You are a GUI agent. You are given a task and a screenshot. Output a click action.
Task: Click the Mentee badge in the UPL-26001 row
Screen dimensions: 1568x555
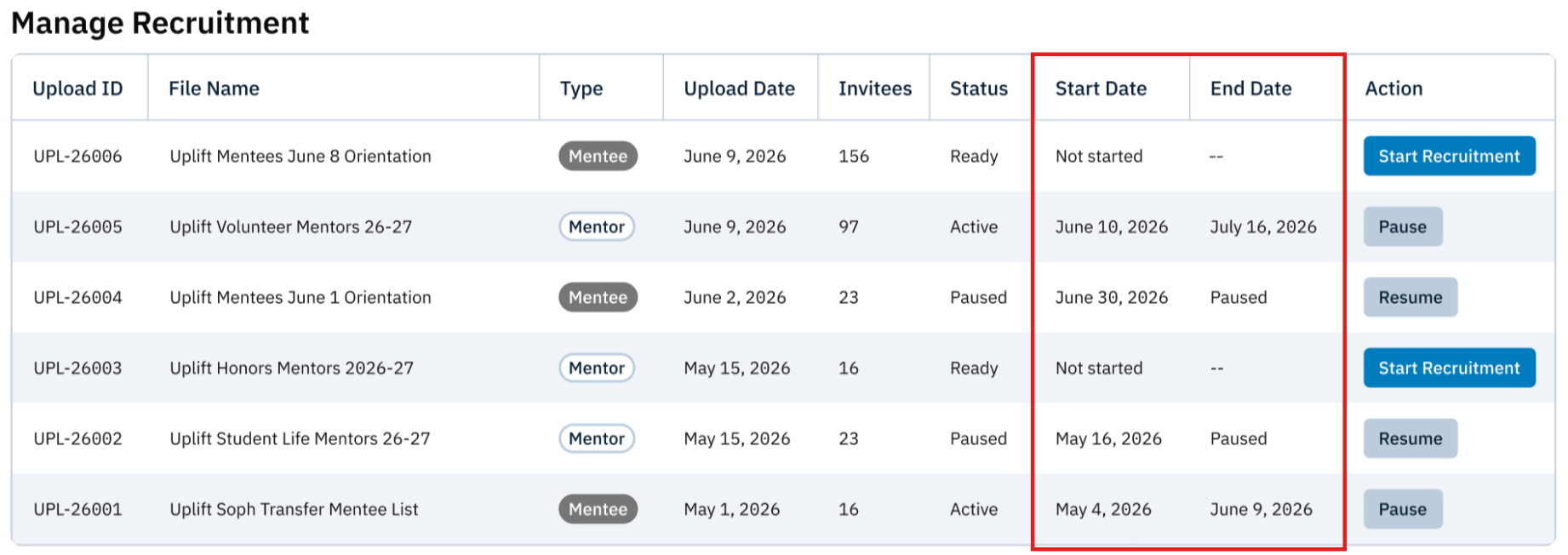[x=598, y=509]
